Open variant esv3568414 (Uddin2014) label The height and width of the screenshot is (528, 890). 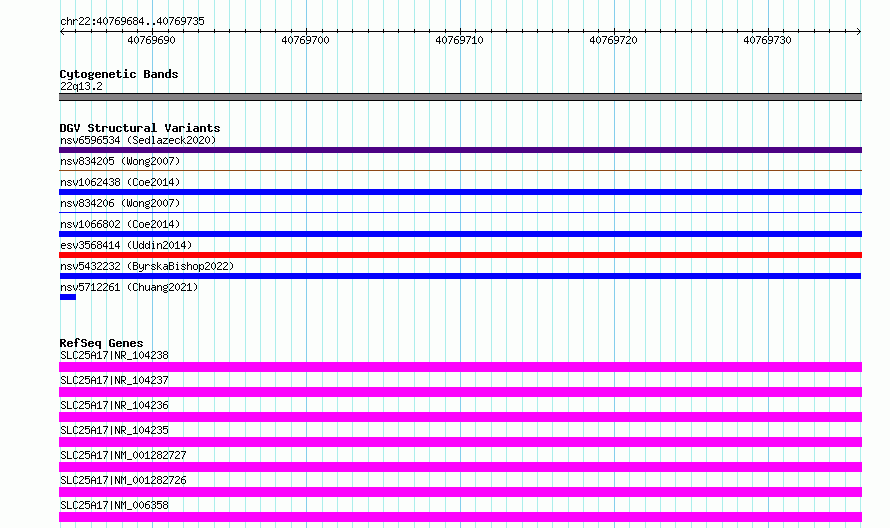point(126,245)
